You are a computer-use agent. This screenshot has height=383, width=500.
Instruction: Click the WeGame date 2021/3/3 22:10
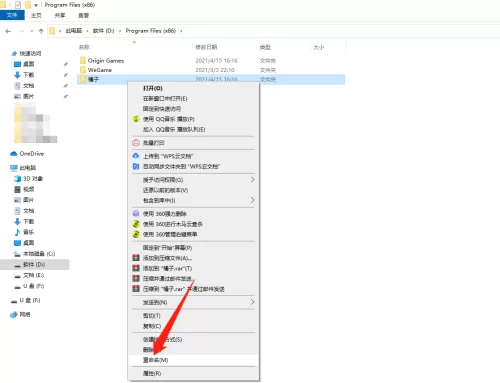point(215,70)
